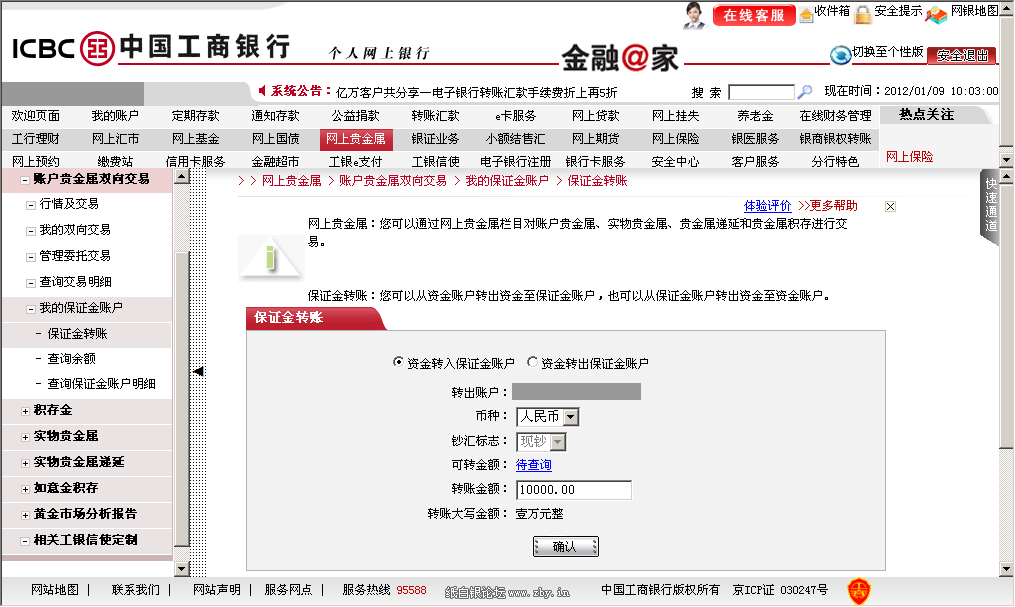1015x607 pixels.
Task: Click the 联系我们 footer link
Action: click(x=135, y=590)
